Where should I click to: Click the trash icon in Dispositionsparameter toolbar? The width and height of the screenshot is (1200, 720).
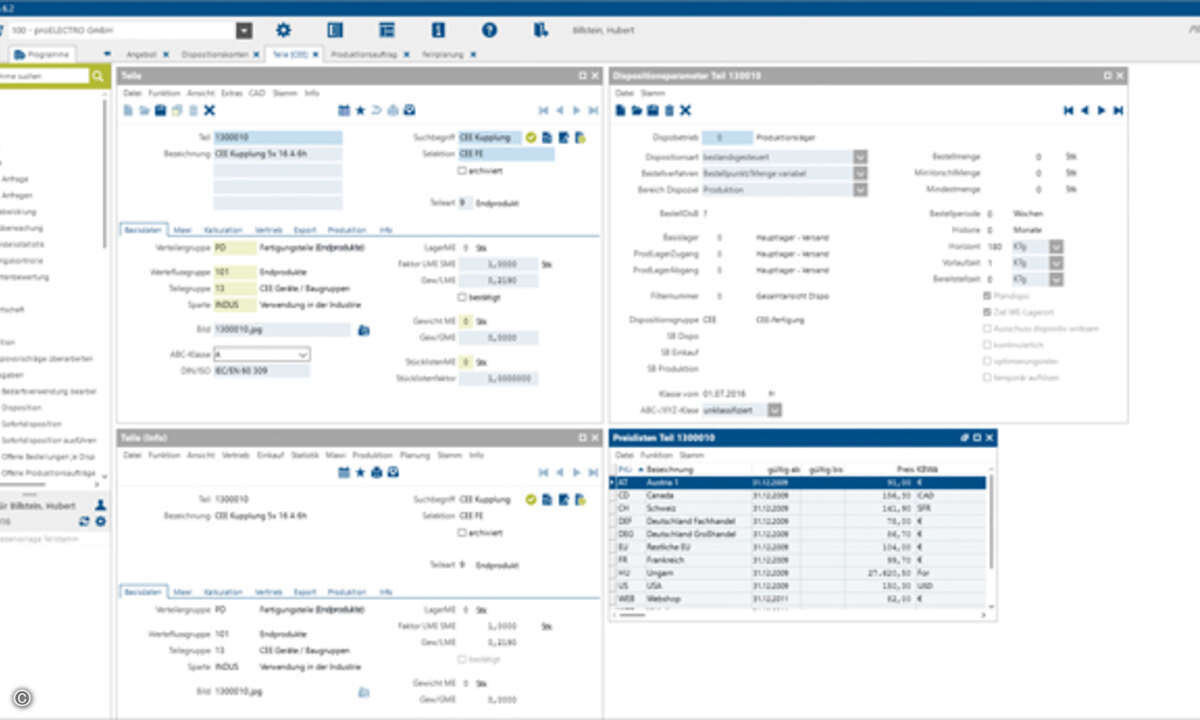[x=669, y=110]
